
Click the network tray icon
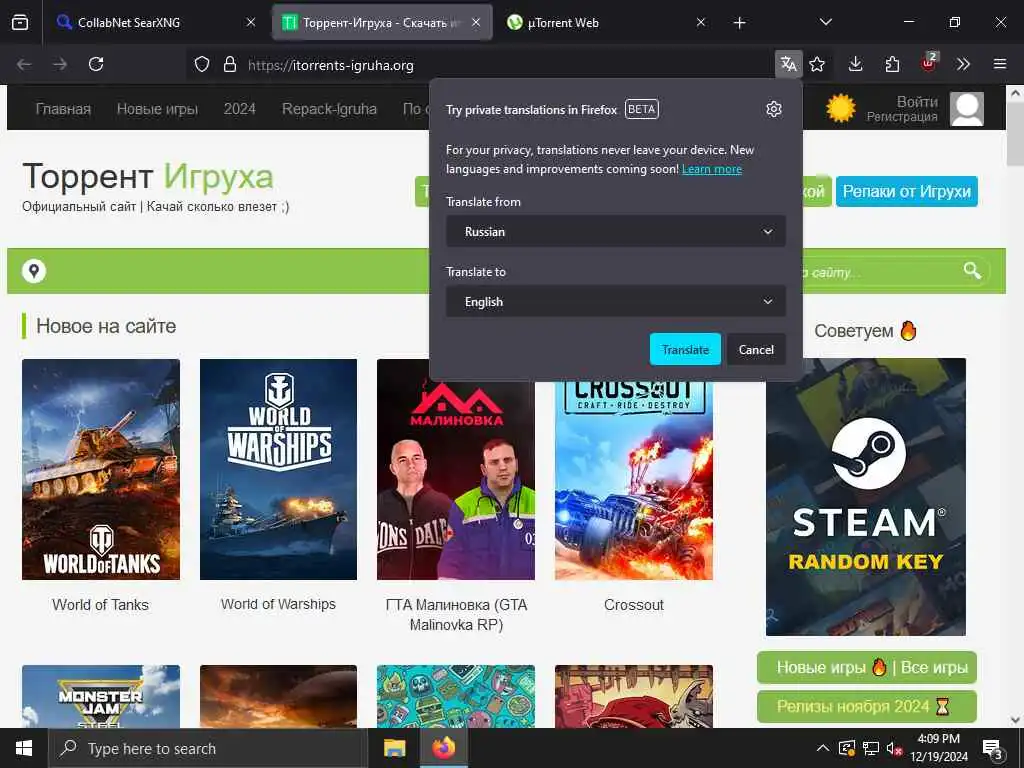[870, 748]
